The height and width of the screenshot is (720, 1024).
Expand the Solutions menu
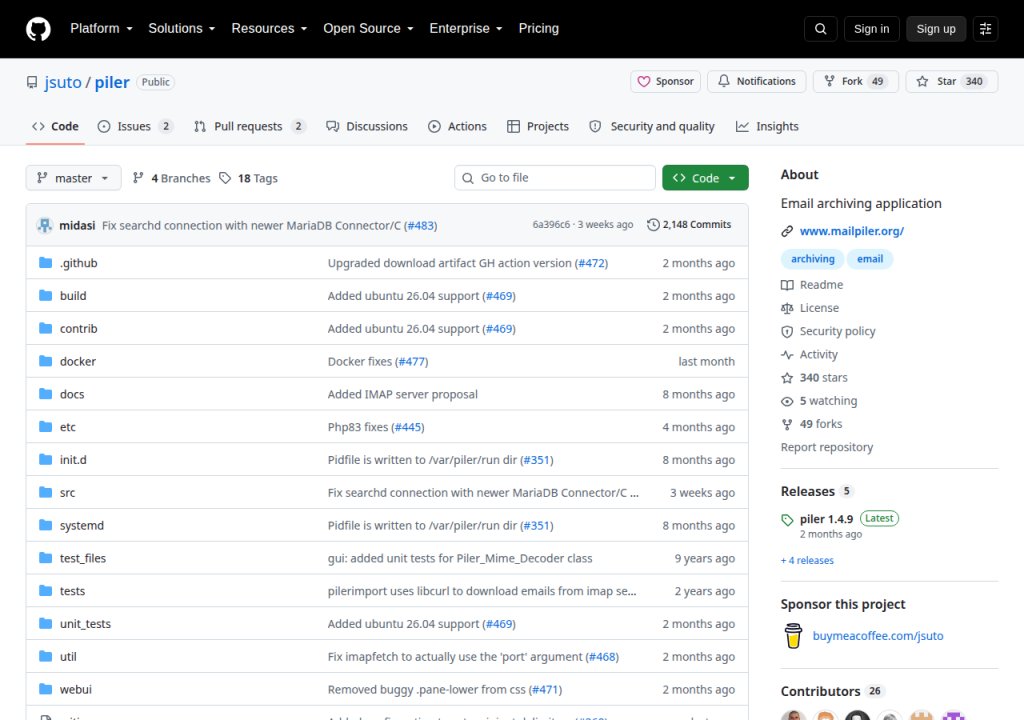[182, 28]
